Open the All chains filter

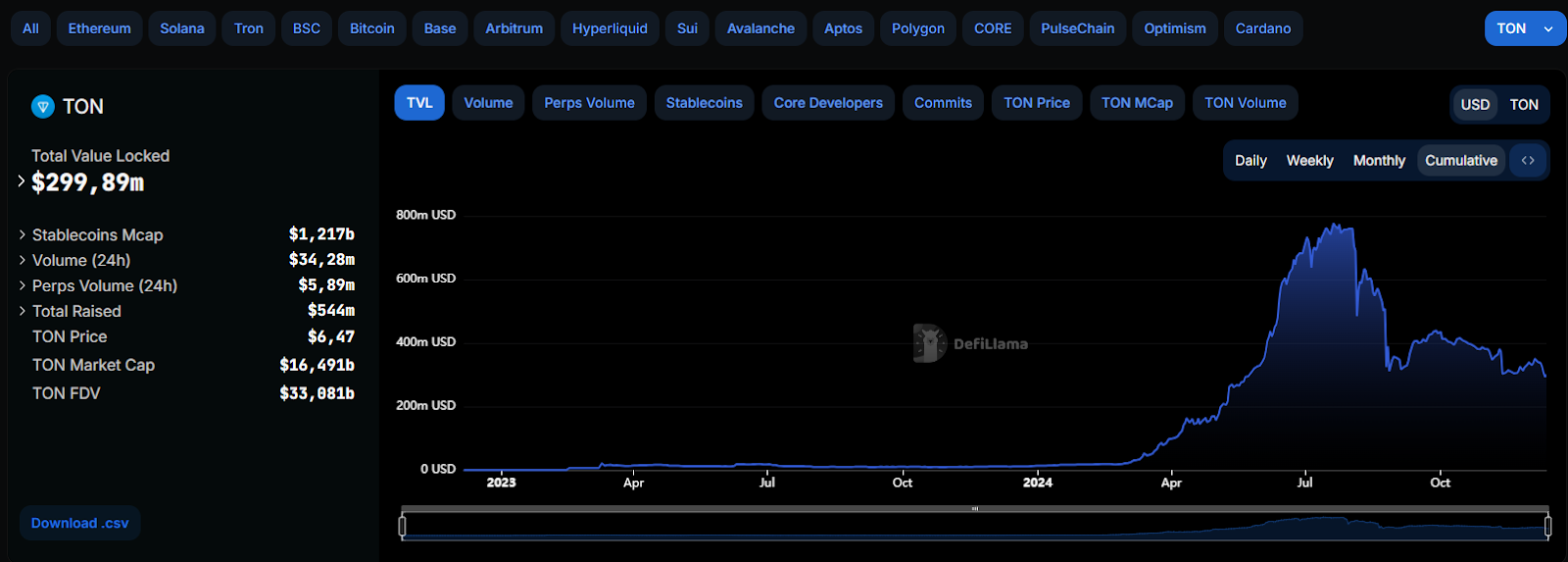point(31,28)
